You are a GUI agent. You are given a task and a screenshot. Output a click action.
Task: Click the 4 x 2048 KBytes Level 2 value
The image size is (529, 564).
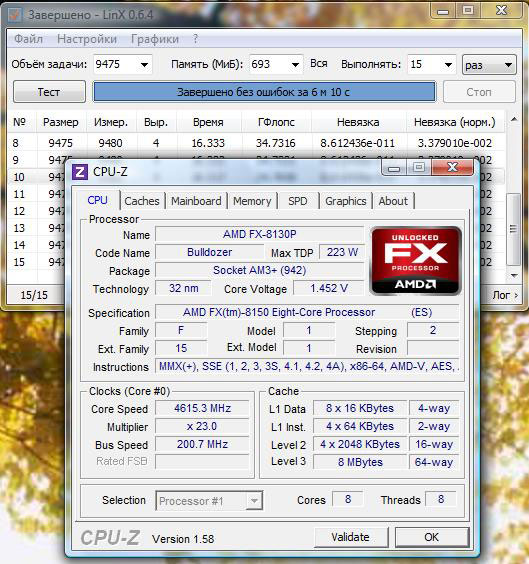coord(360,444)
